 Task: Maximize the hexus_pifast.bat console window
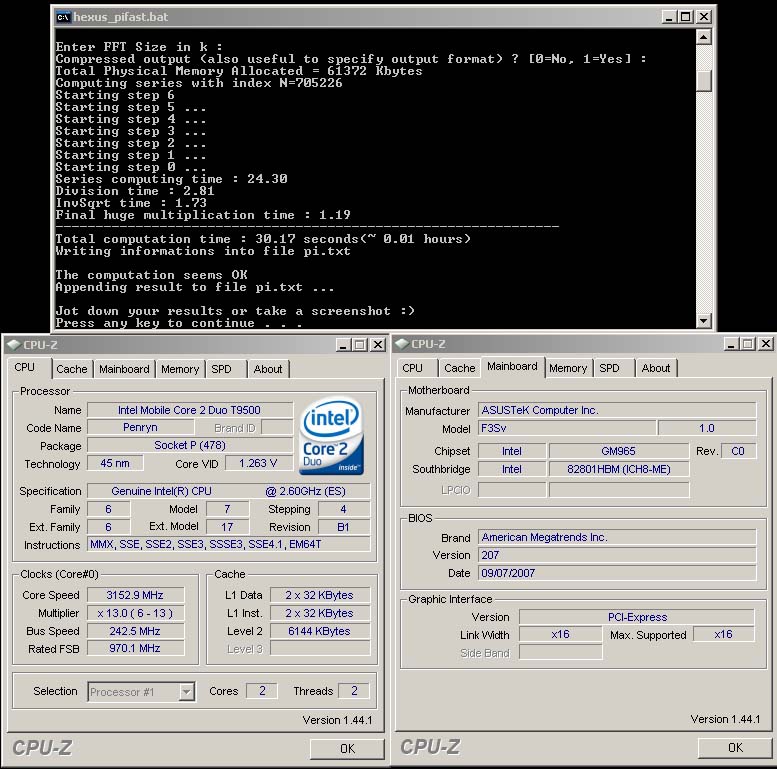[x=686, y=17]
